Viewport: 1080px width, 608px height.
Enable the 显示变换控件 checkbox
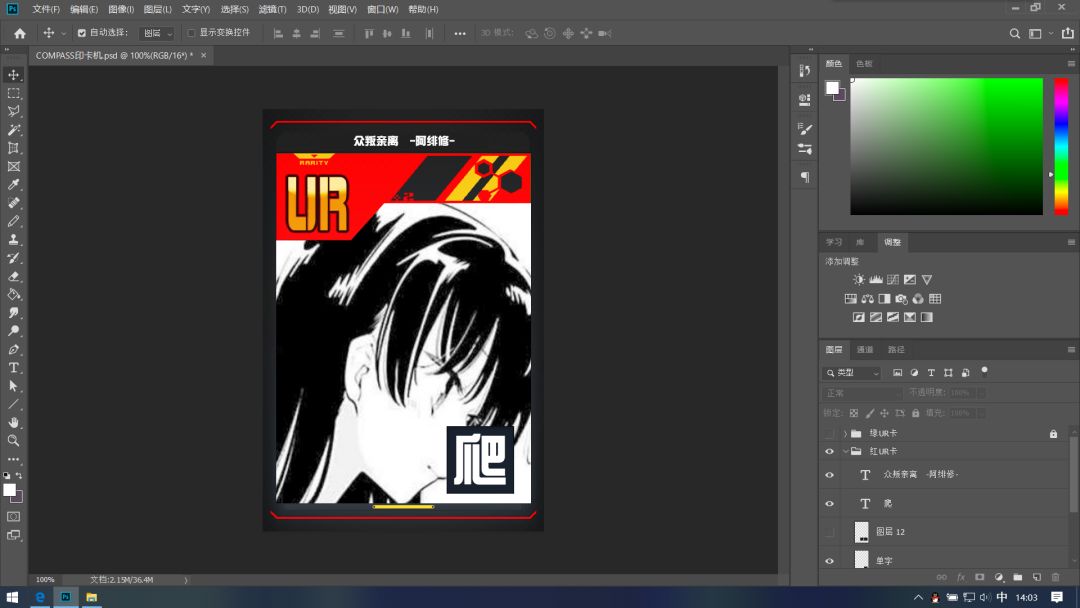pyautogui.click(x=192, y=33)
